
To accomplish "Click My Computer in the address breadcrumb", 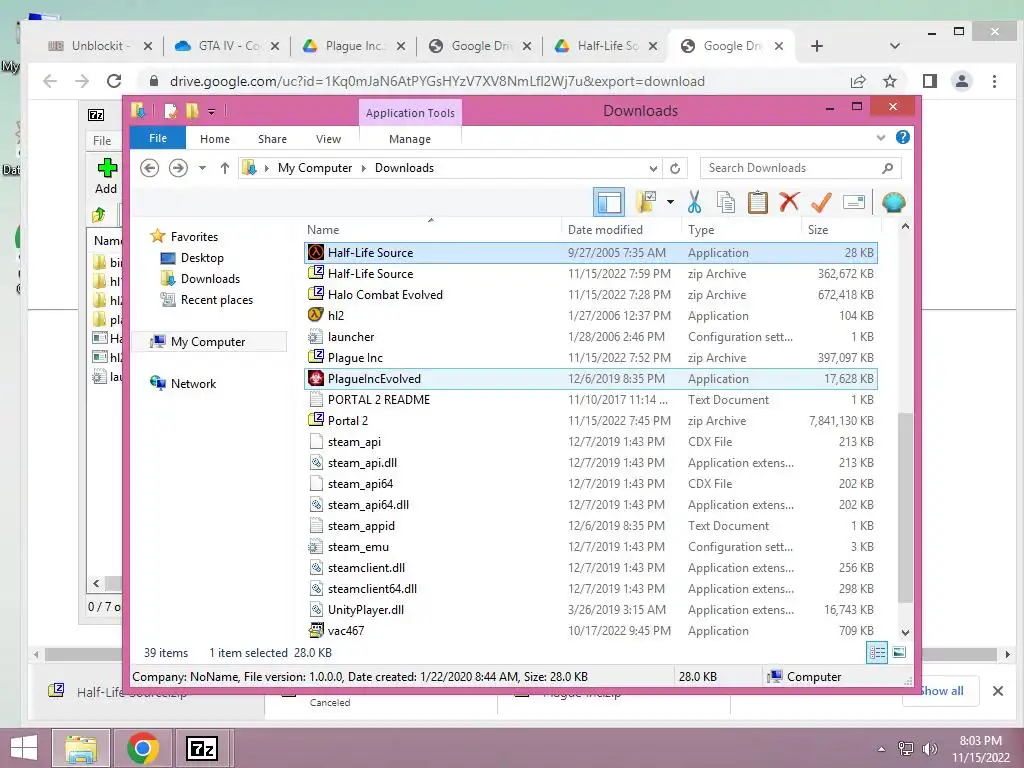I will pos(315,168).
